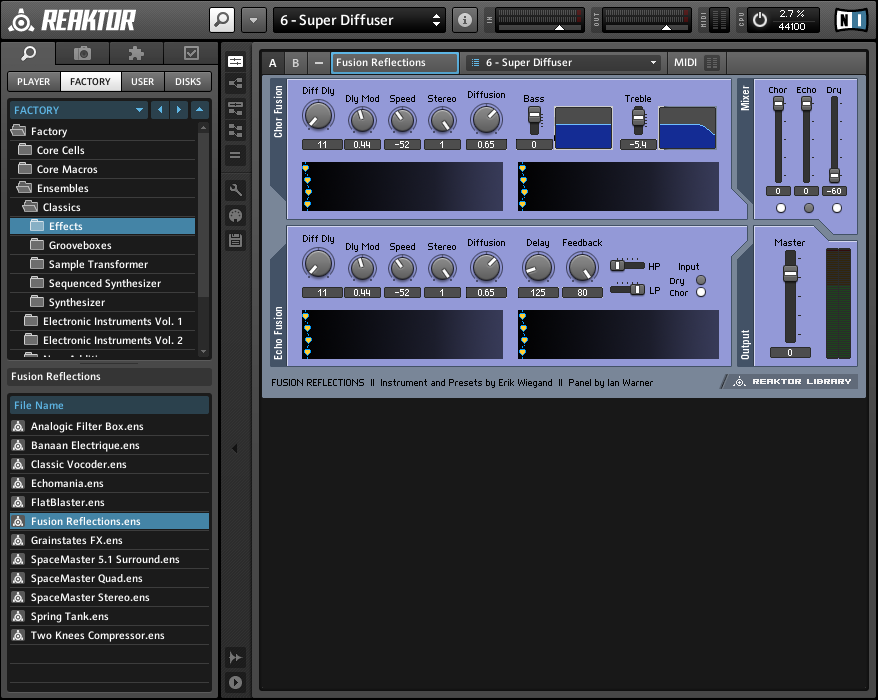878x700 pixels.
Task: Open the 6 - Super Diffuser header snapshot selector
Action: pos(359,20)
